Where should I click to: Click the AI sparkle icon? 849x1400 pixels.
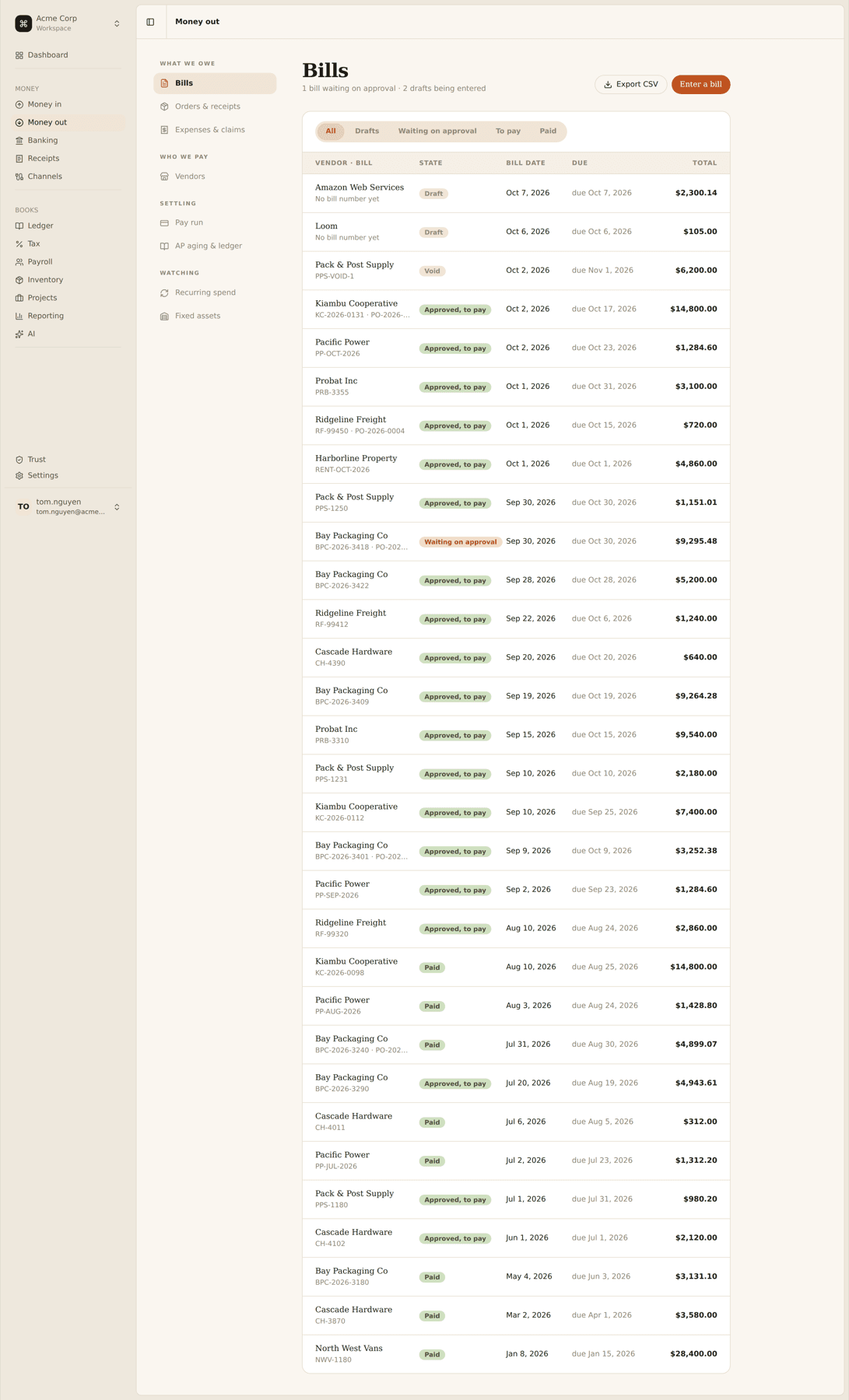pos(19,334)
